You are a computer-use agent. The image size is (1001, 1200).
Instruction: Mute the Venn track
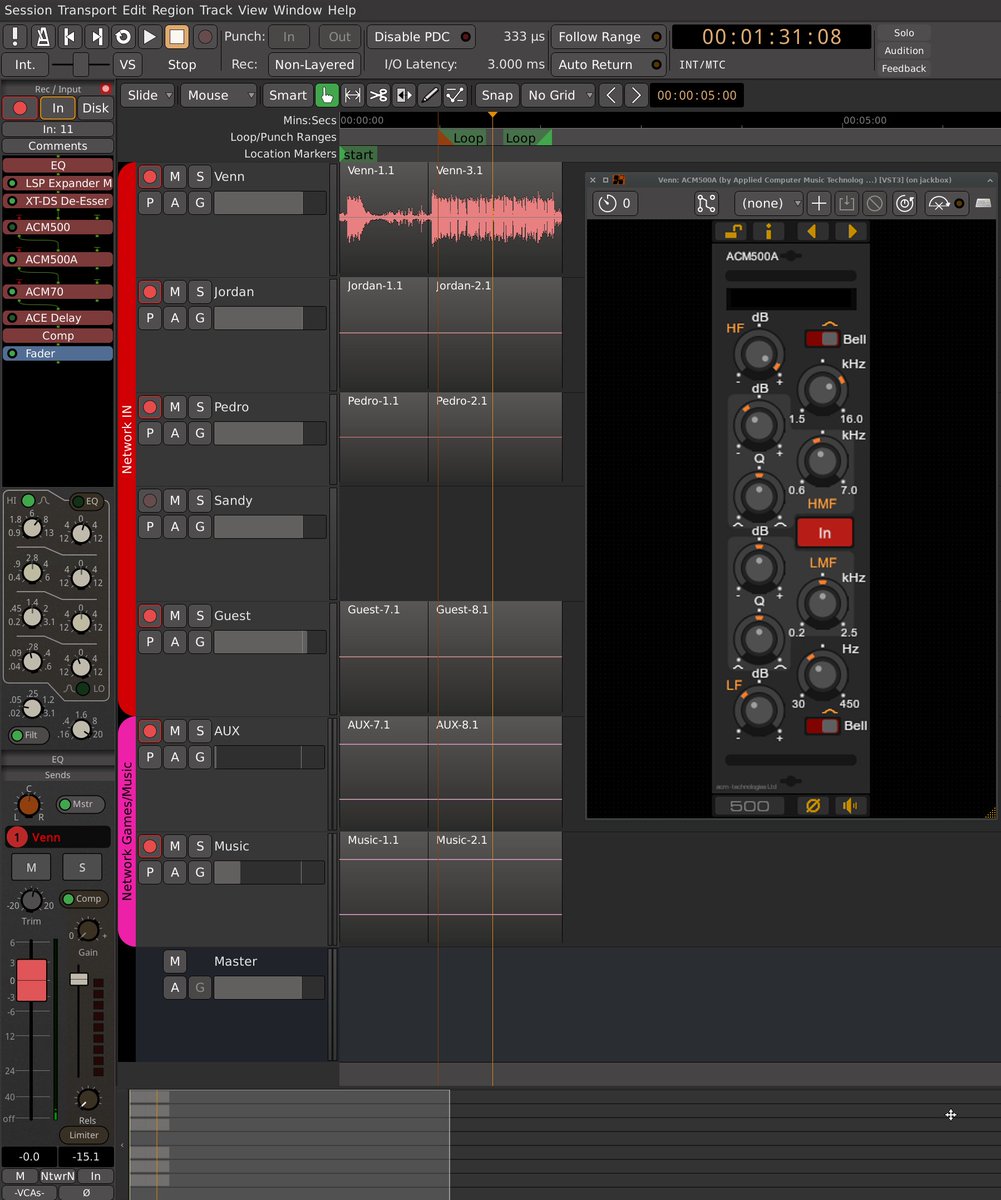pos(175,177)
